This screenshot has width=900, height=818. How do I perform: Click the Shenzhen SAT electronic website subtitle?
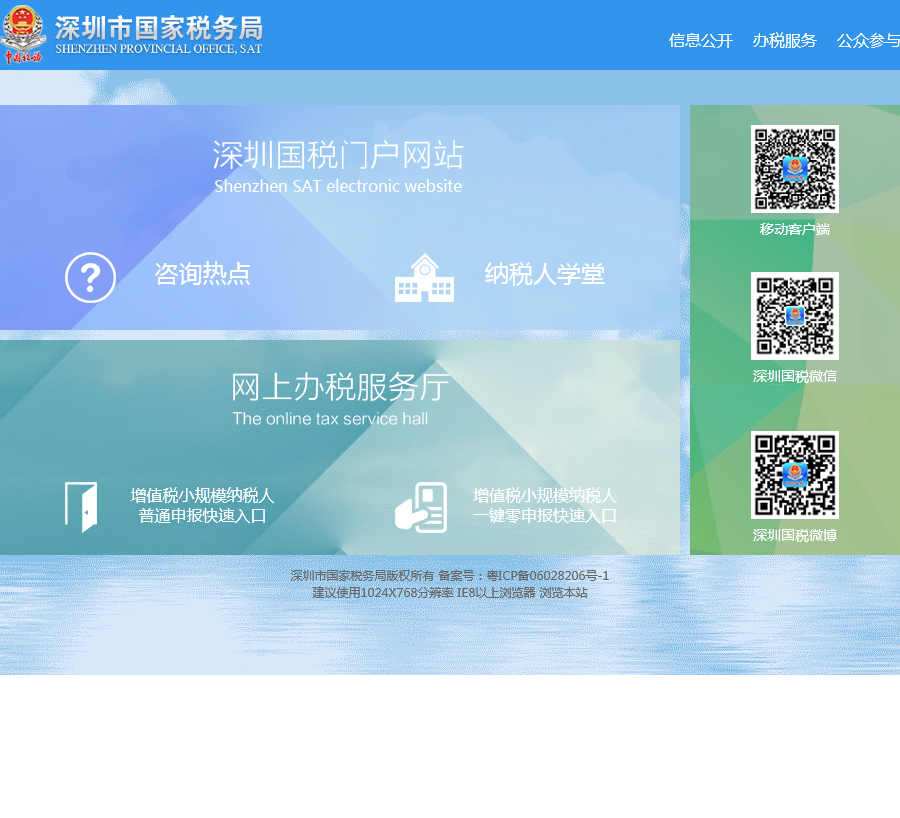click(338, 186)
